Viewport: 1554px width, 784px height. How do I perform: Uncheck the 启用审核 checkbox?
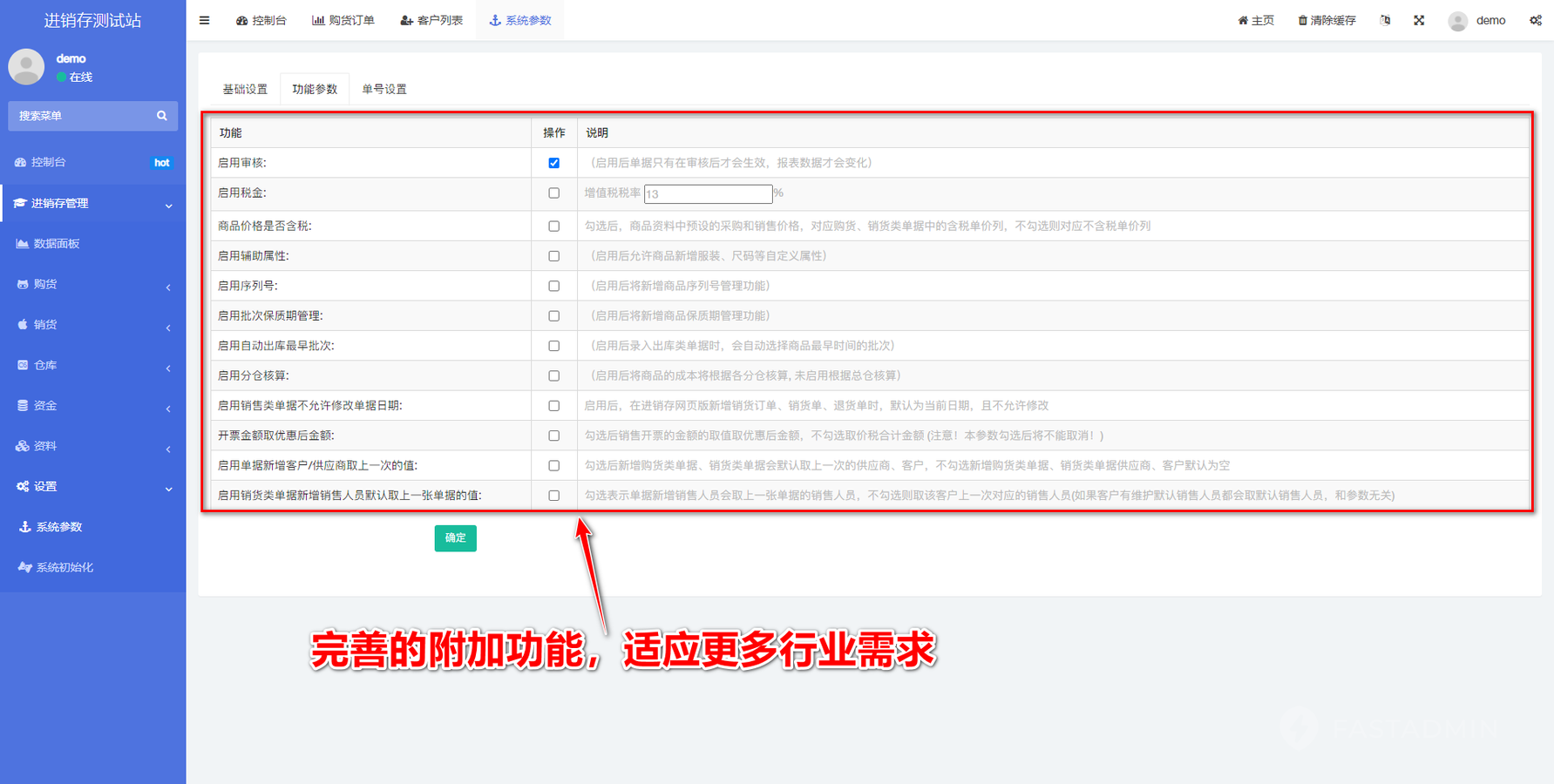pyautogui.click(x=553, y=163)
